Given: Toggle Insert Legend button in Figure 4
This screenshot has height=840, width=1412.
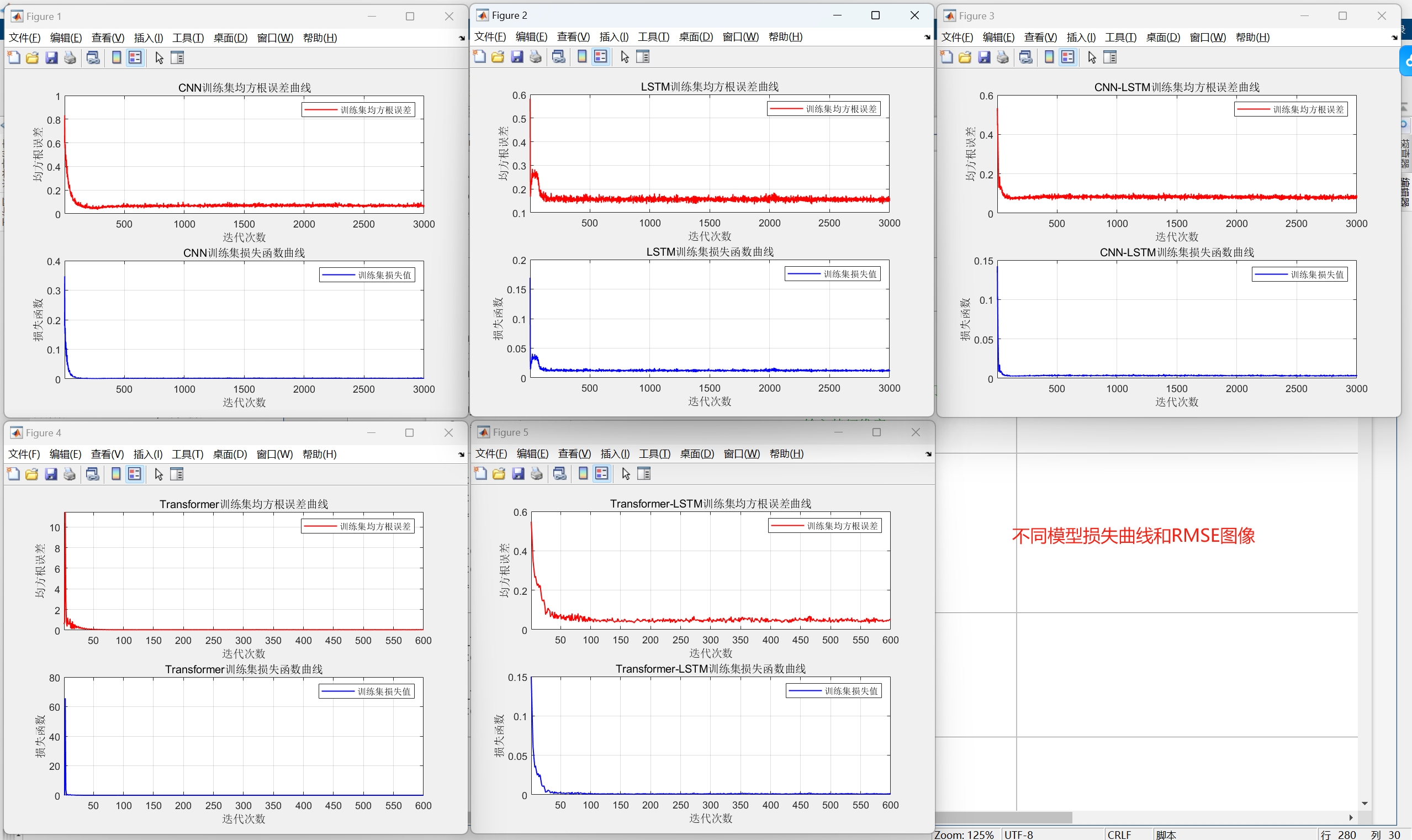Looking at the screenshot, I should (135, 474).
